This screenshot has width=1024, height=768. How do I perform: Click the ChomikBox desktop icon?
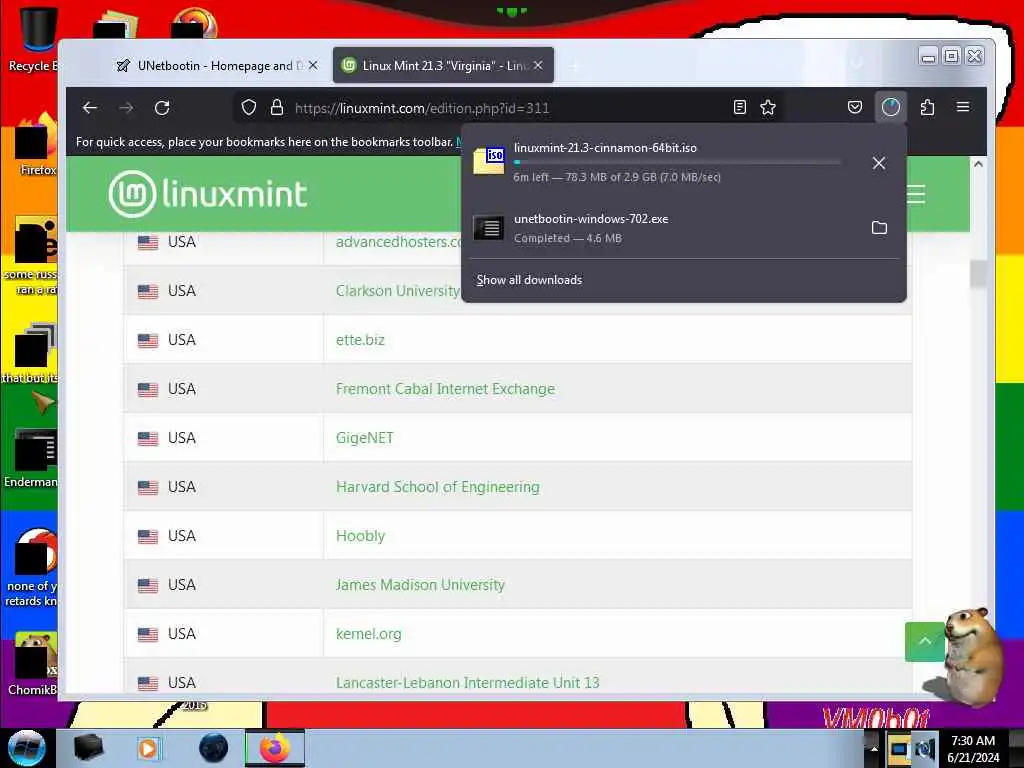pos(33,663)
